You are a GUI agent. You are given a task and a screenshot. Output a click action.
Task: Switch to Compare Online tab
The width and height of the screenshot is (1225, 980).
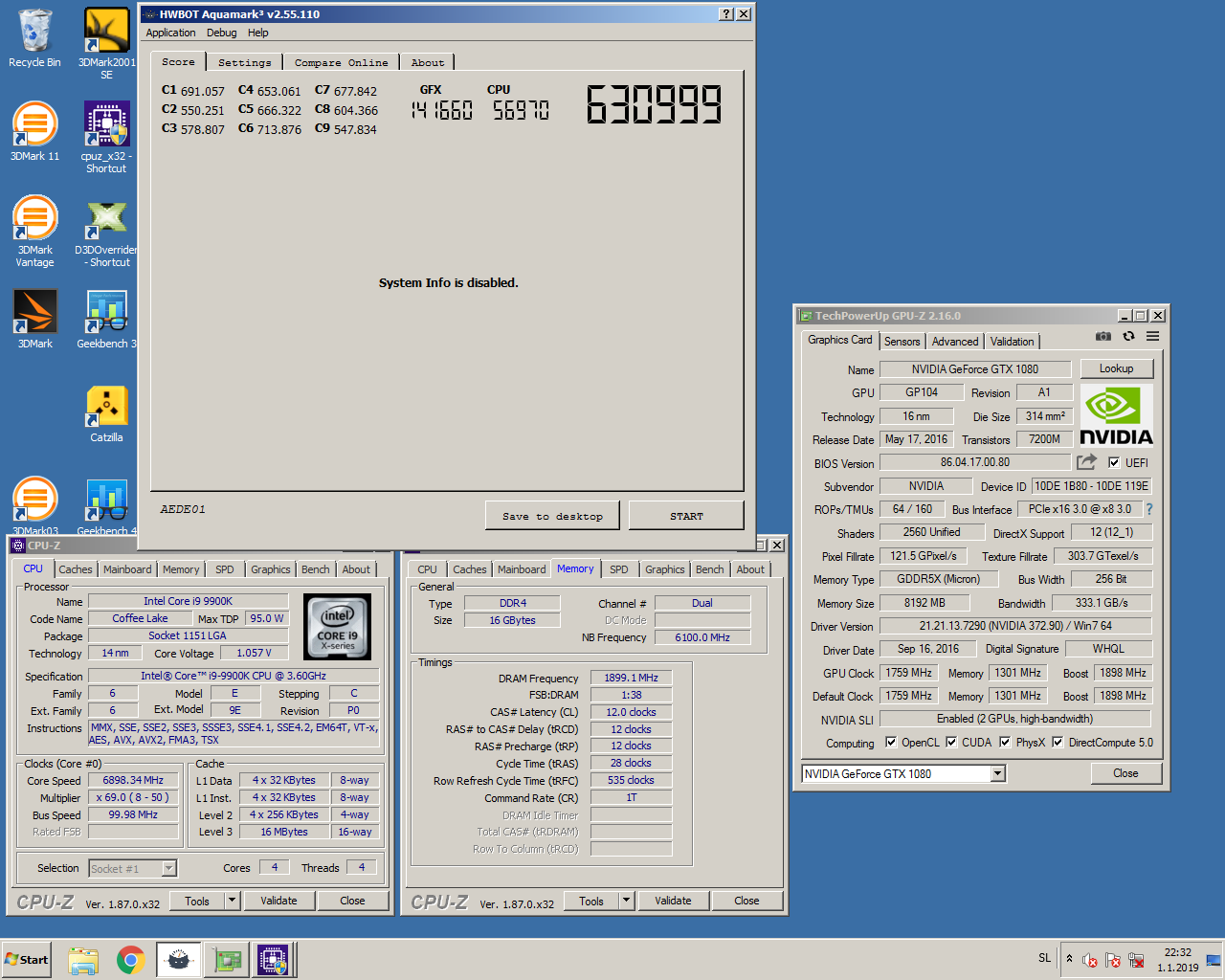[x=342, y=62]
